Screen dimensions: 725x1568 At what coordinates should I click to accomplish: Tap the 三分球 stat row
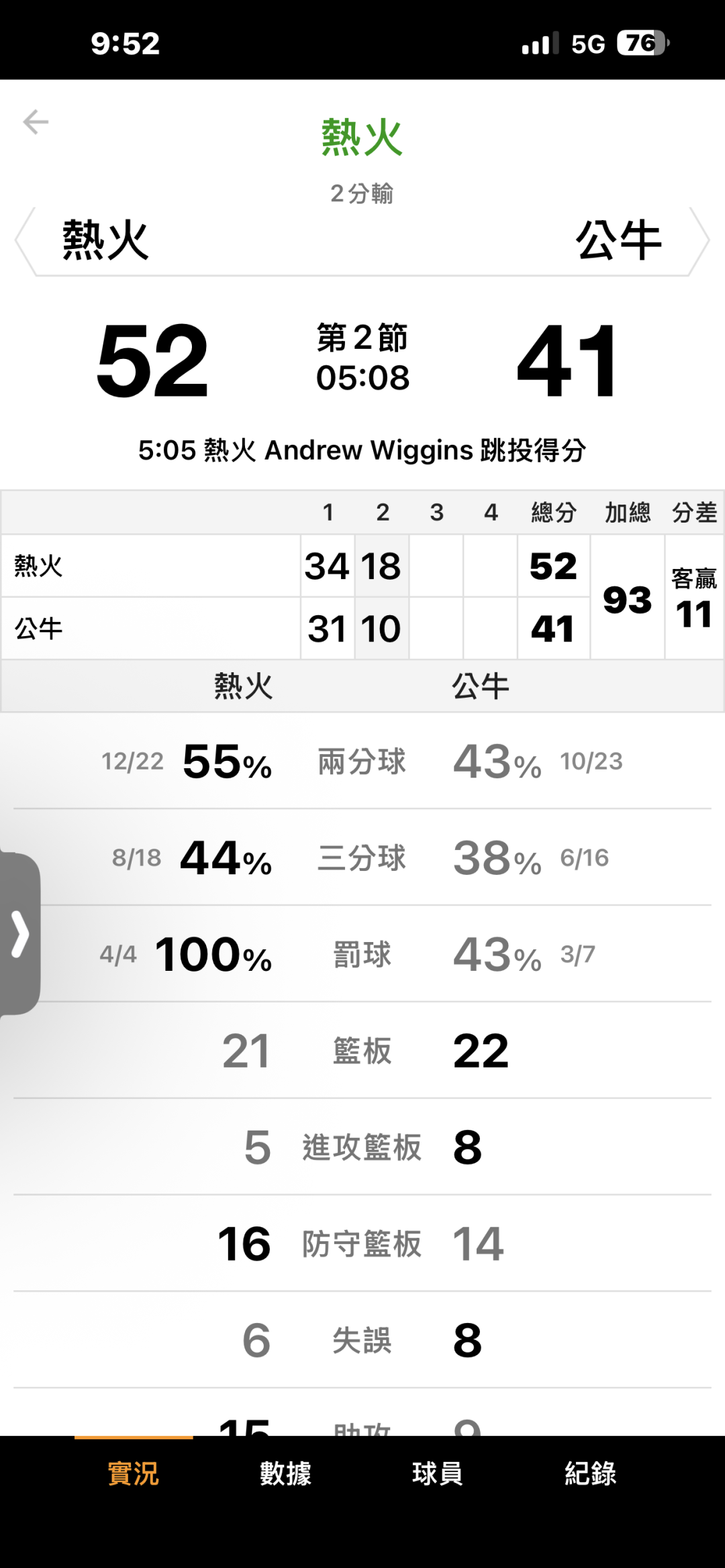[x=362, y=857]
